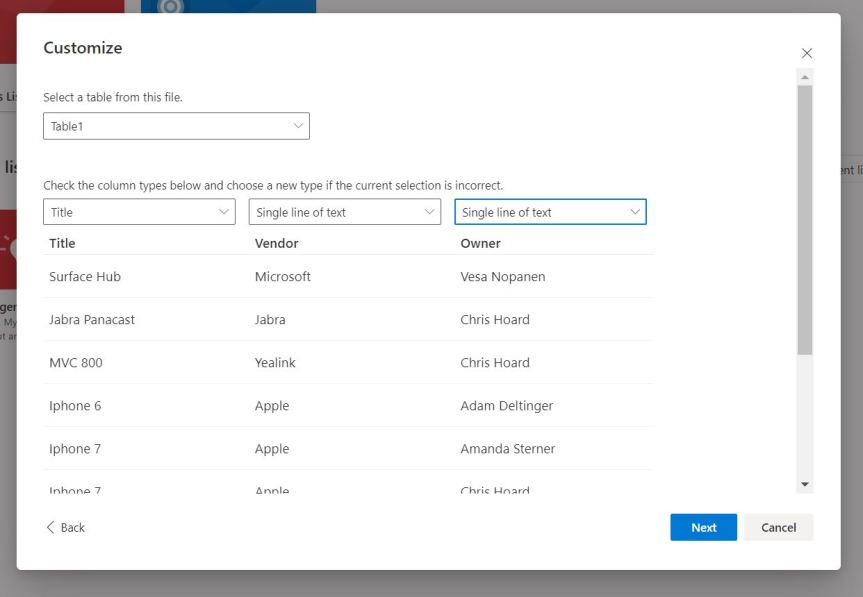Expand the Title column type dropdown

click(139, 212)
